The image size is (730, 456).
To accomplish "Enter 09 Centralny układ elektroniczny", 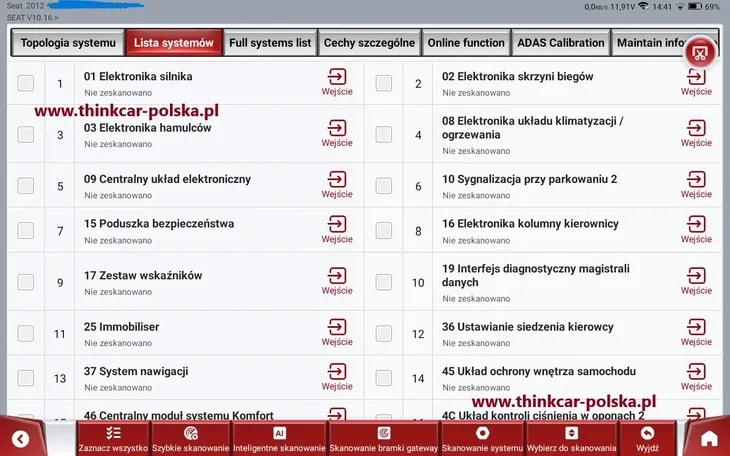I will click(337, 185).
